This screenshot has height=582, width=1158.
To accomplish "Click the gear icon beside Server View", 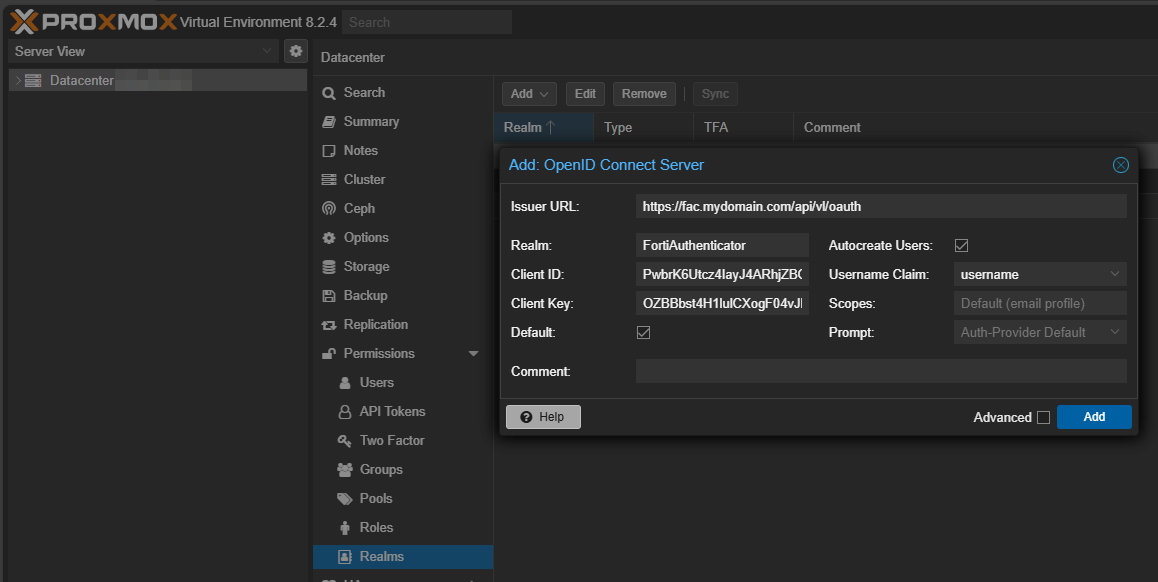I will pos(295,51).
